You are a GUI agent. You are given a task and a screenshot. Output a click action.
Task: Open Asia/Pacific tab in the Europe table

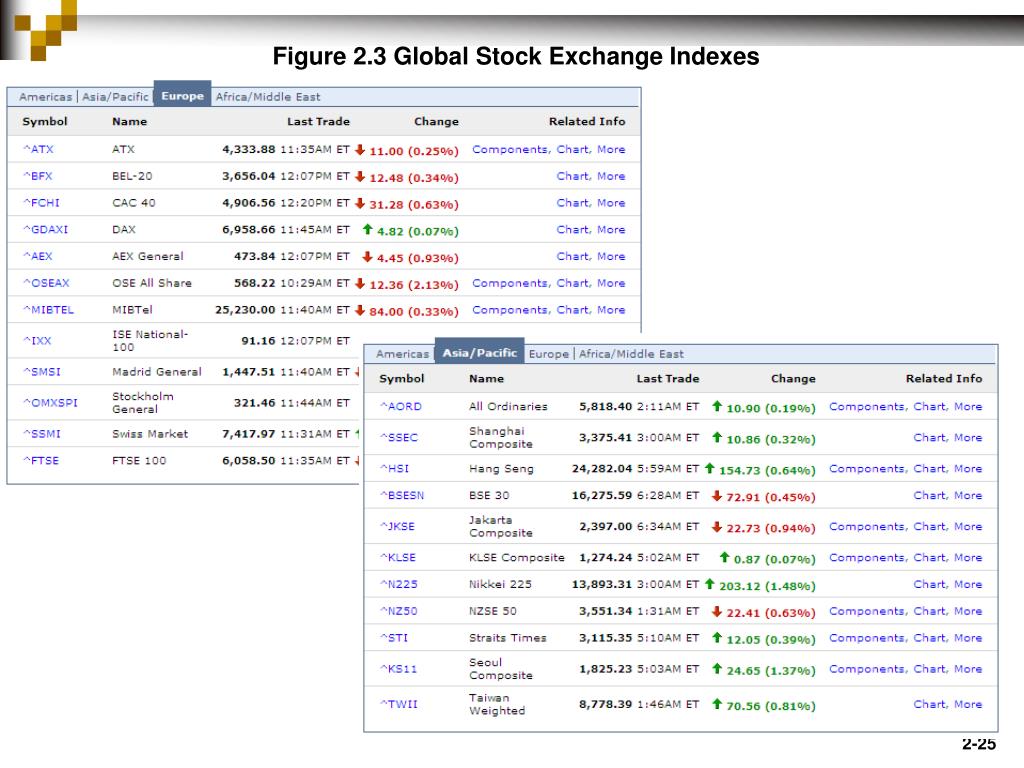point(116,97)
